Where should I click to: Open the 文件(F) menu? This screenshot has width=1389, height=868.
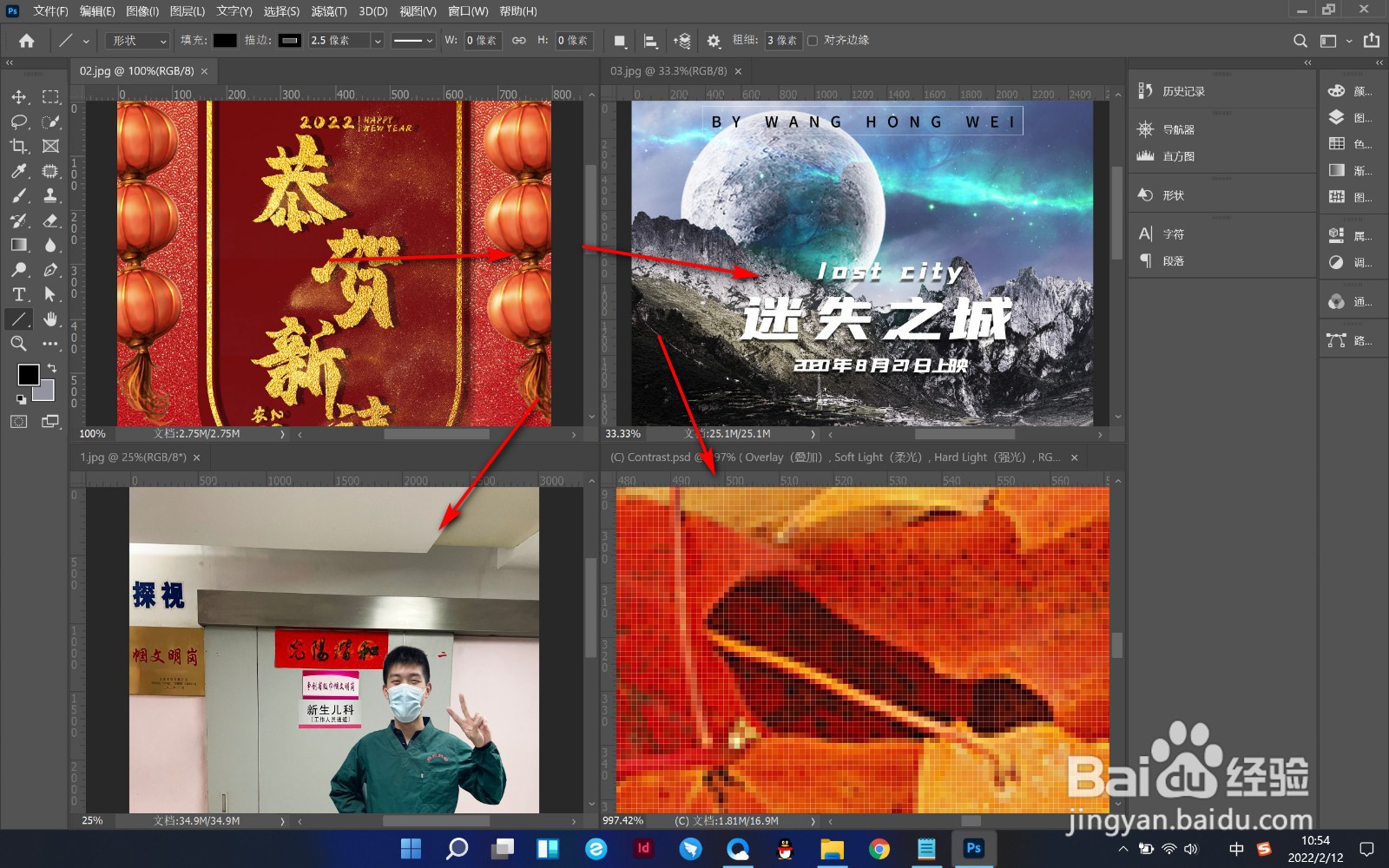coord(50,11)
